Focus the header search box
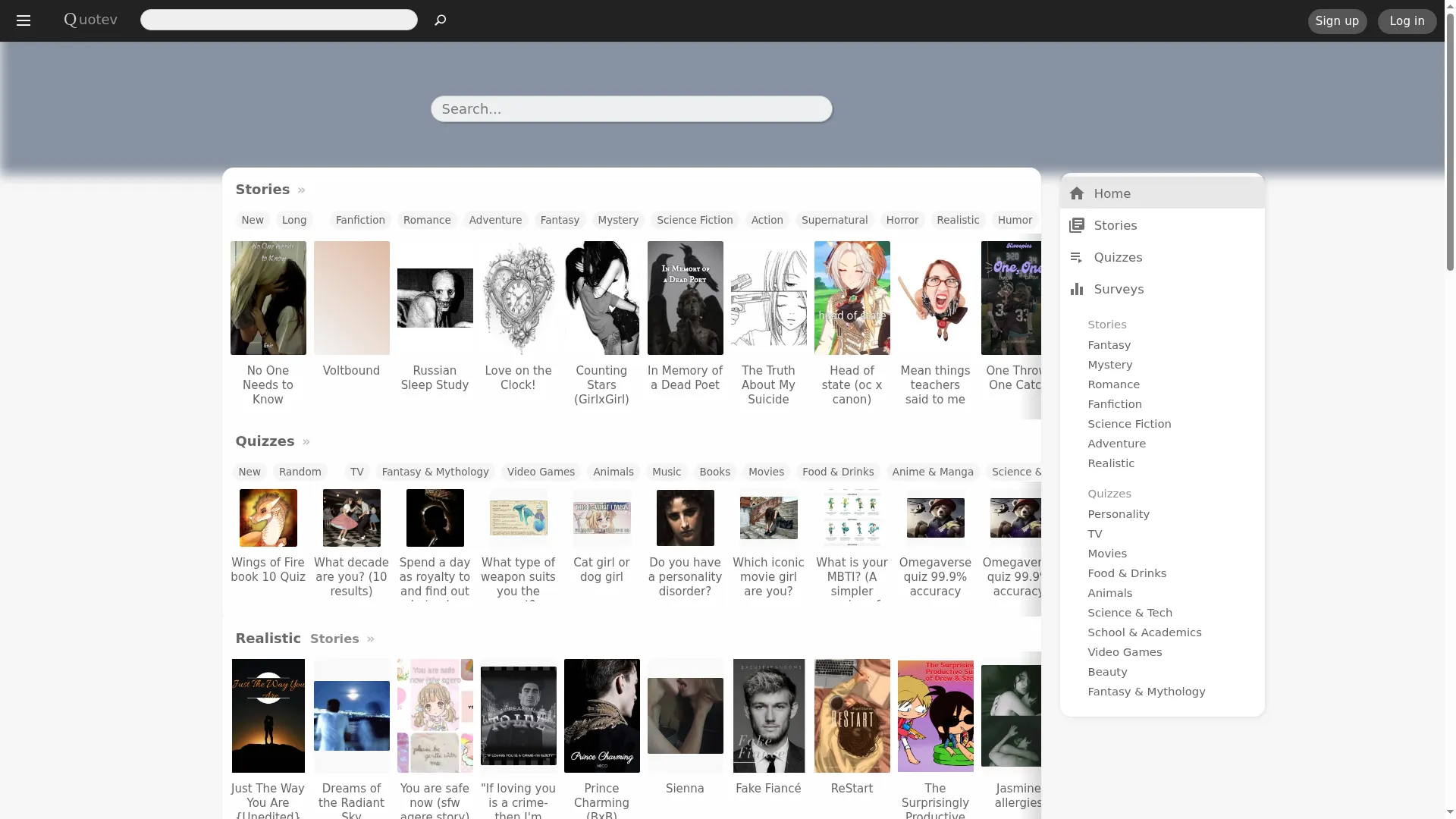The width and height of the screenshot is (1456, 819). (x=279, y=20)
